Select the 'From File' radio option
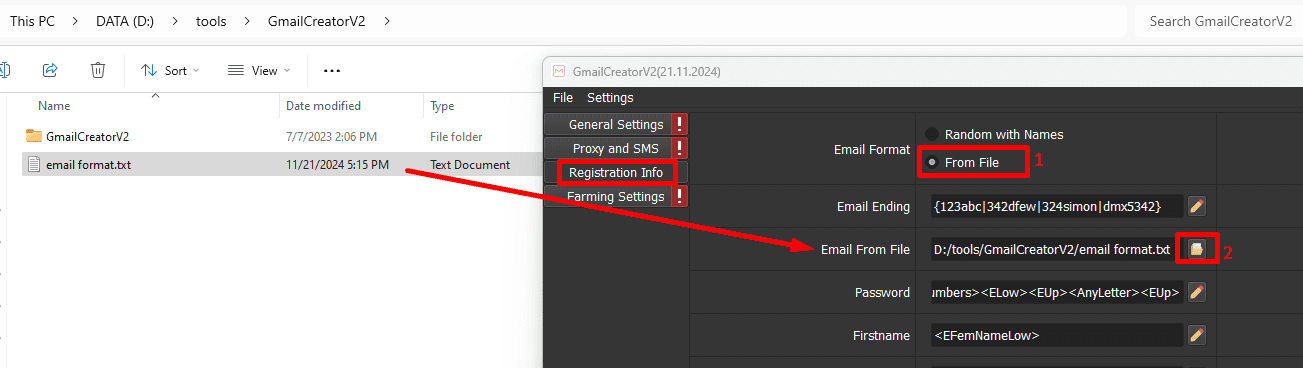The height and width of the screenshot is (368, 1303). tap(963, 162)
